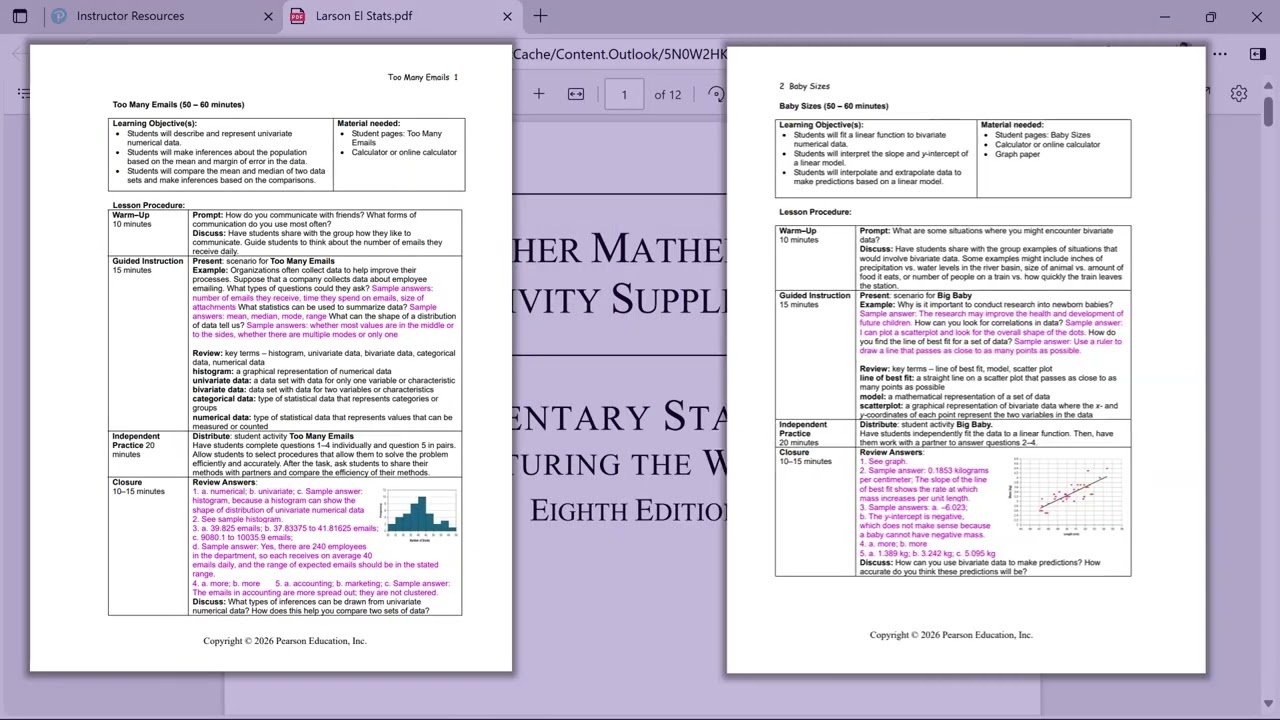Click the "Baby Sizes (50 – 60 minutes)" heading
1280x720 pixels.
click(x=834, y=106)
